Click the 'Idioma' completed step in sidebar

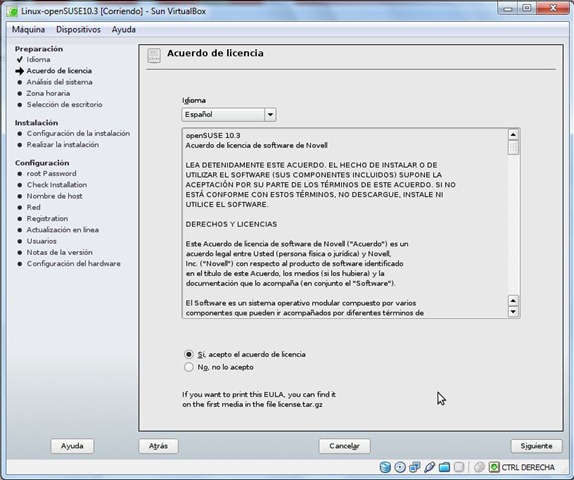(38, 59)
